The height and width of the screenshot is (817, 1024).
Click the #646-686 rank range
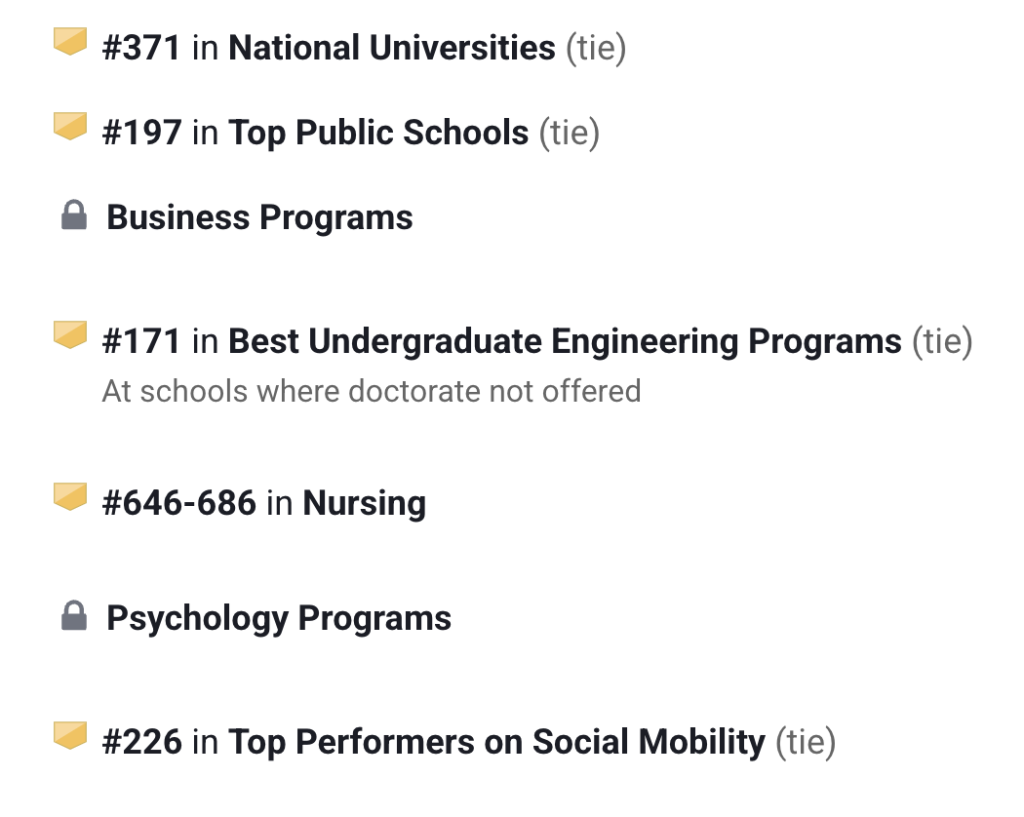(x=179, y=503)
